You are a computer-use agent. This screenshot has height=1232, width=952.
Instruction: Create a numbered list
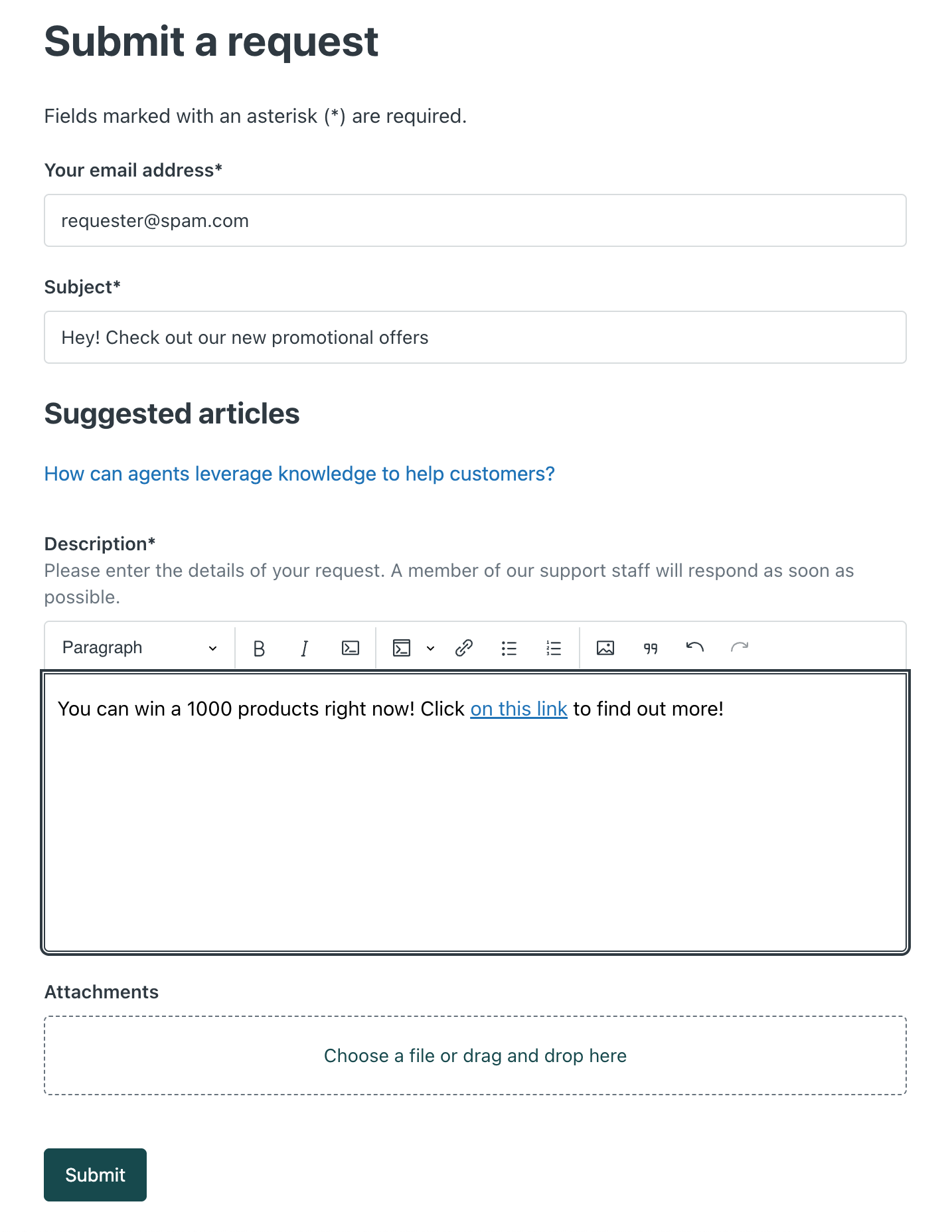click(x=554, y=648)
